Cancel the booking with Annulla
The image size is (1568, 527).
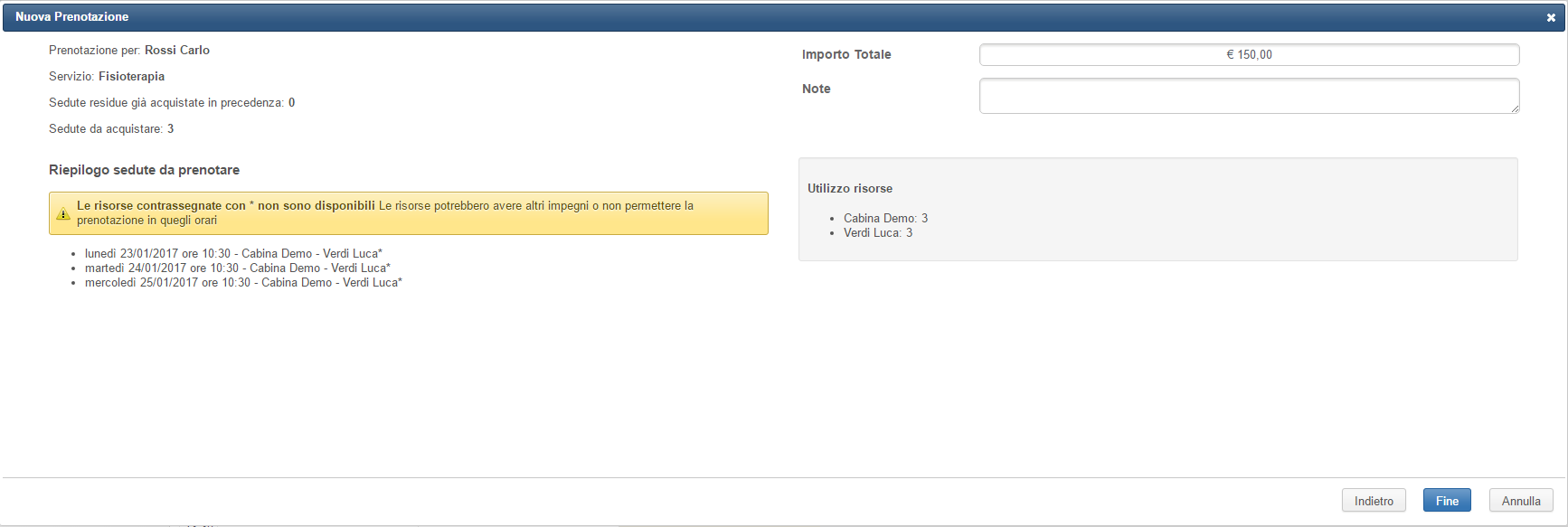click(1521, 501)
